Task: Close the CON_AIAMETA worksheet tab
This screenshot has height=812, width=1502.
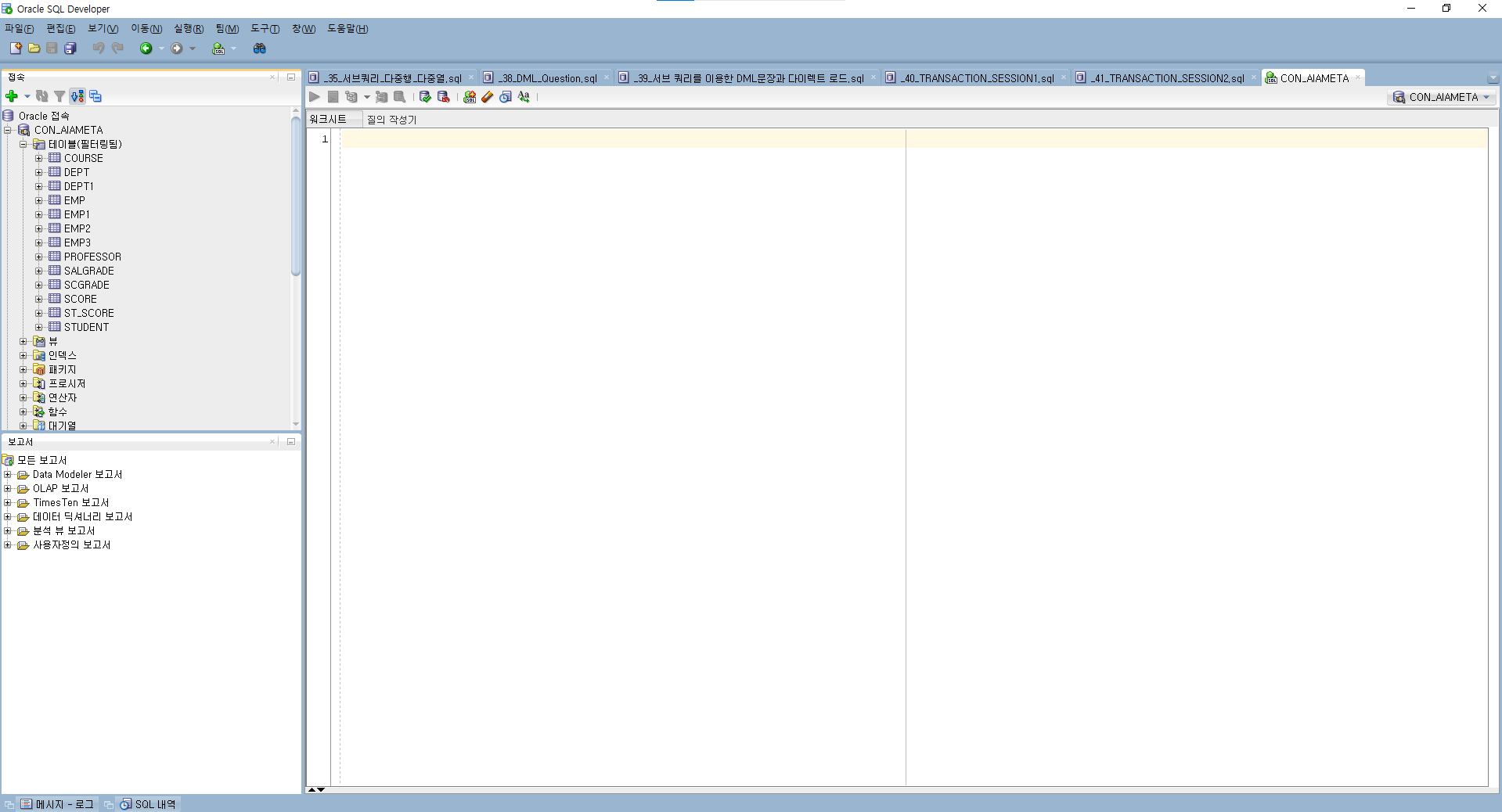Action: [x=1358, y=77]
